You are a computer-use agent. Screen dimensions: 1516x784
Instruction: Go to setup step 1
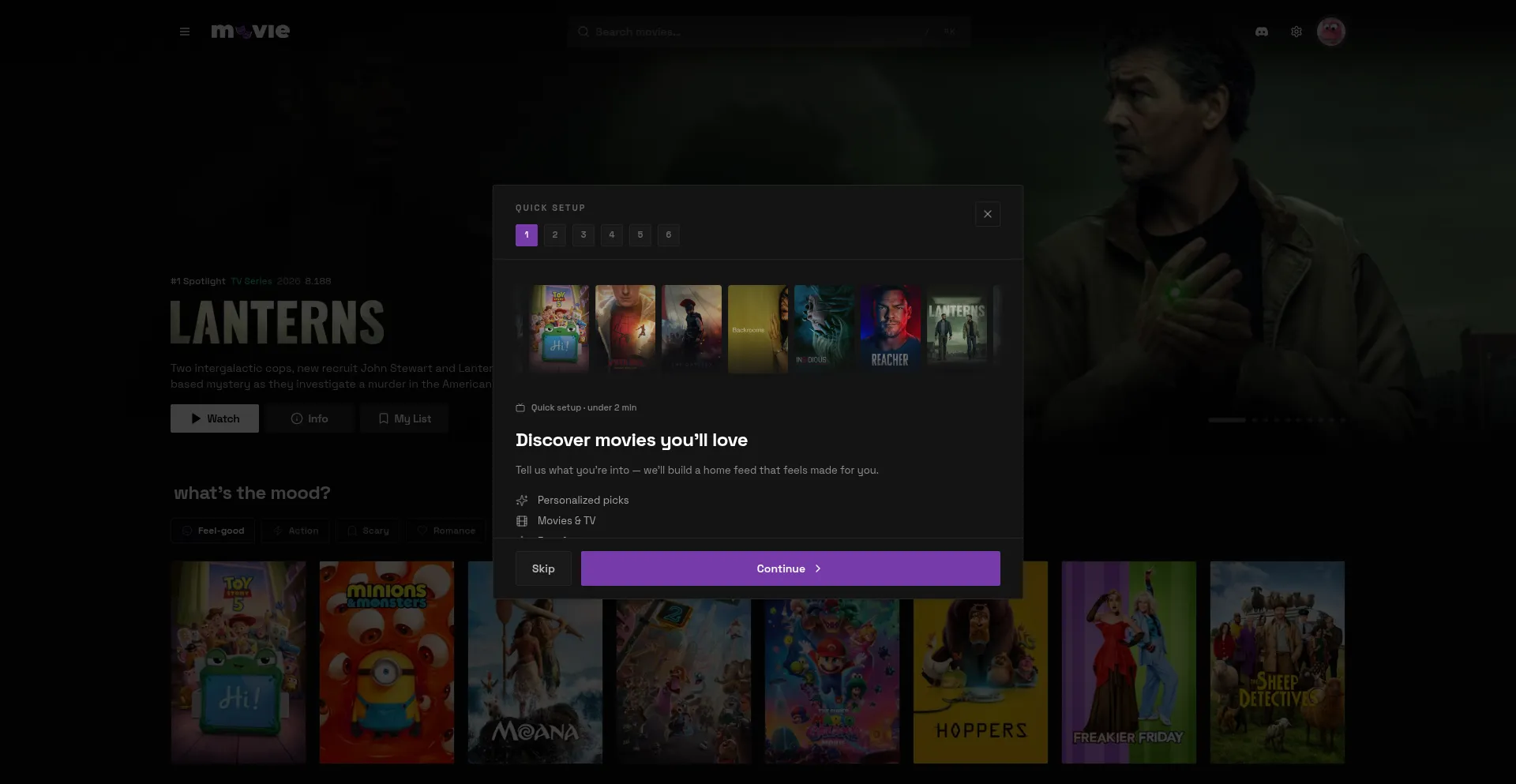coord(527,235)
